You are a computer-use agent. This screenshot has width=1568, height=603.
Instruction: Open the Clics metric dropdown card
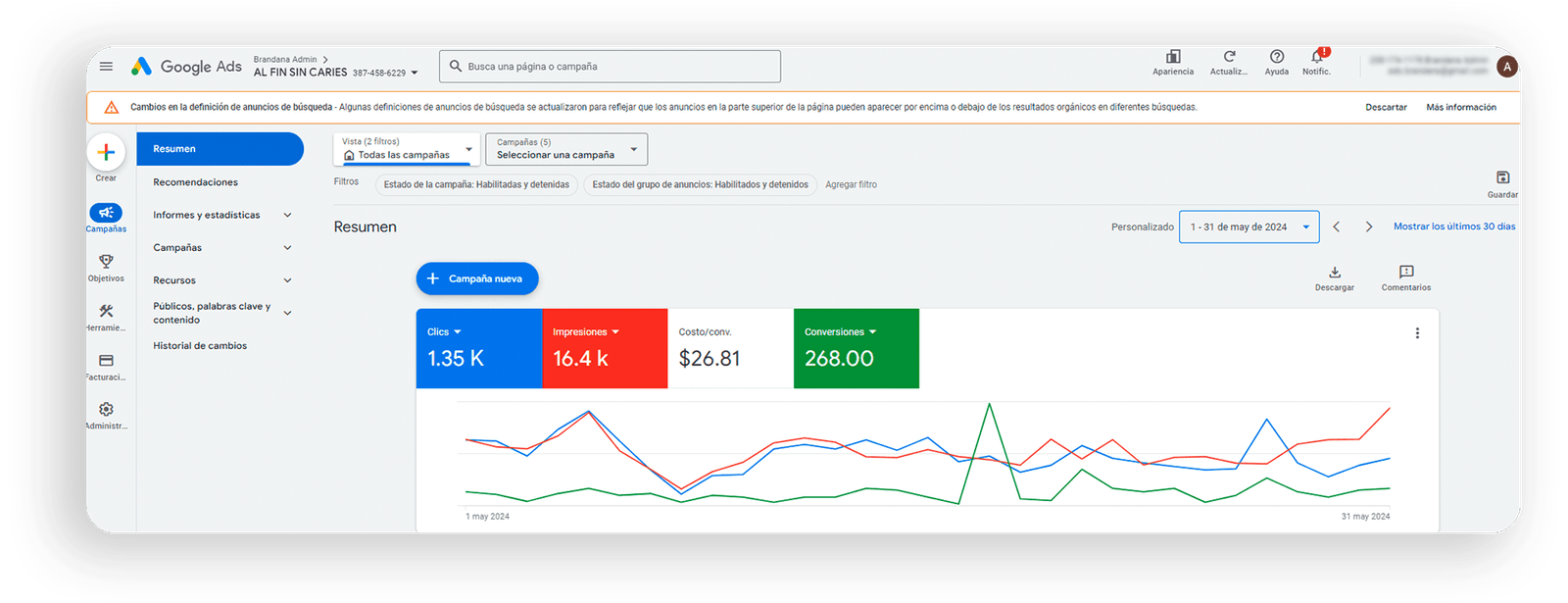click(478, 348)
